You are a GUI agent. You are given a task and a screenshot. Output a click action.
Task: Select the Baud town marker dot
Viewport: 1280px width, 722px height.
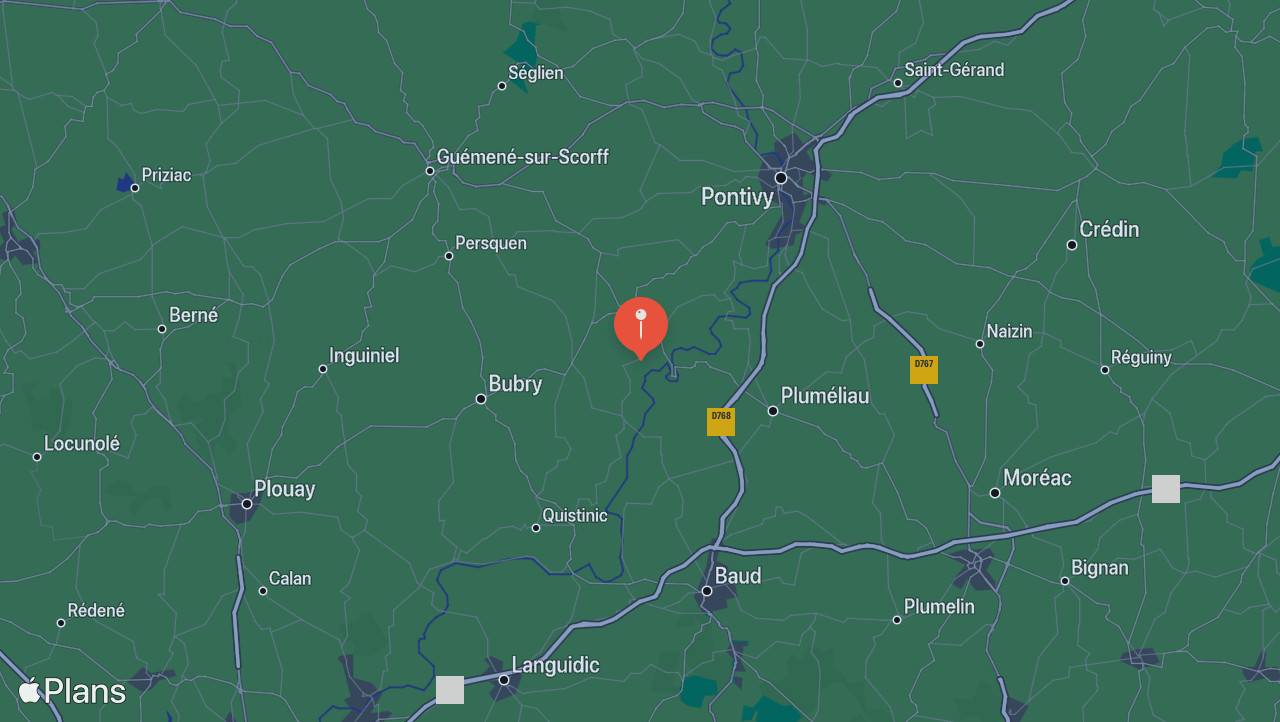tap(707, 591)
